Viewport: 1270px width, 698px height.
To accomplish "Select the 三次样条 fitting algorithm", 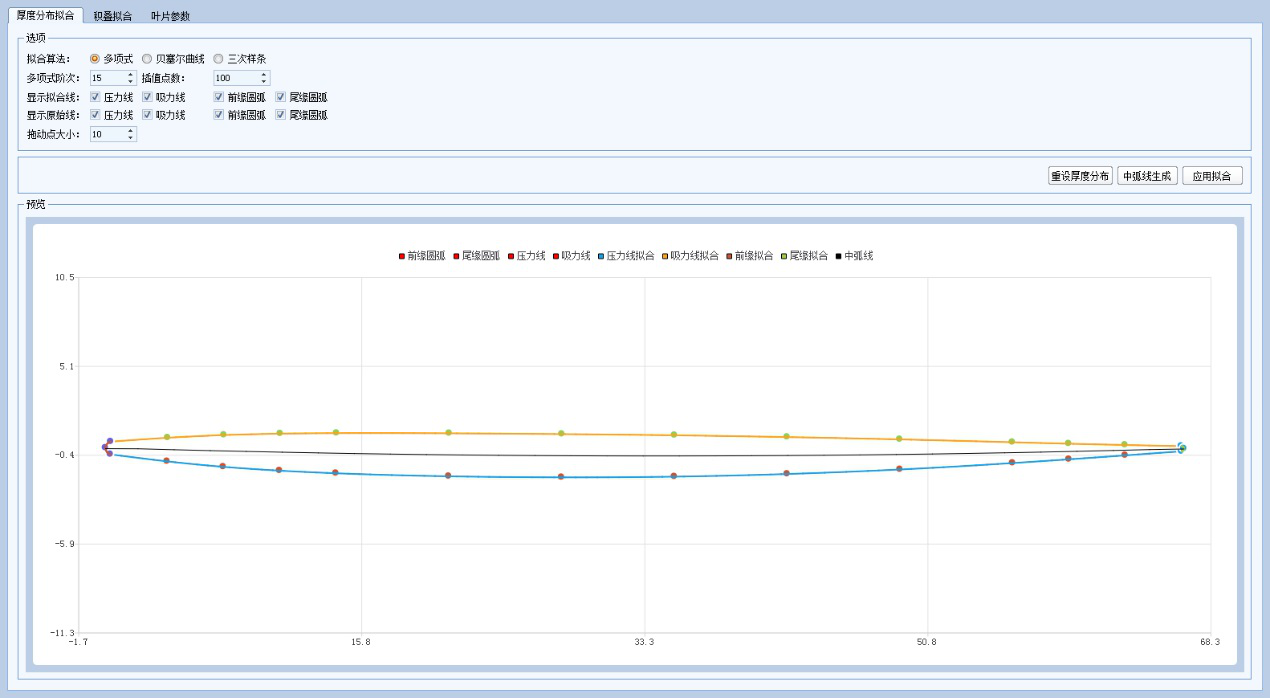I will click(x=239, y=59).
